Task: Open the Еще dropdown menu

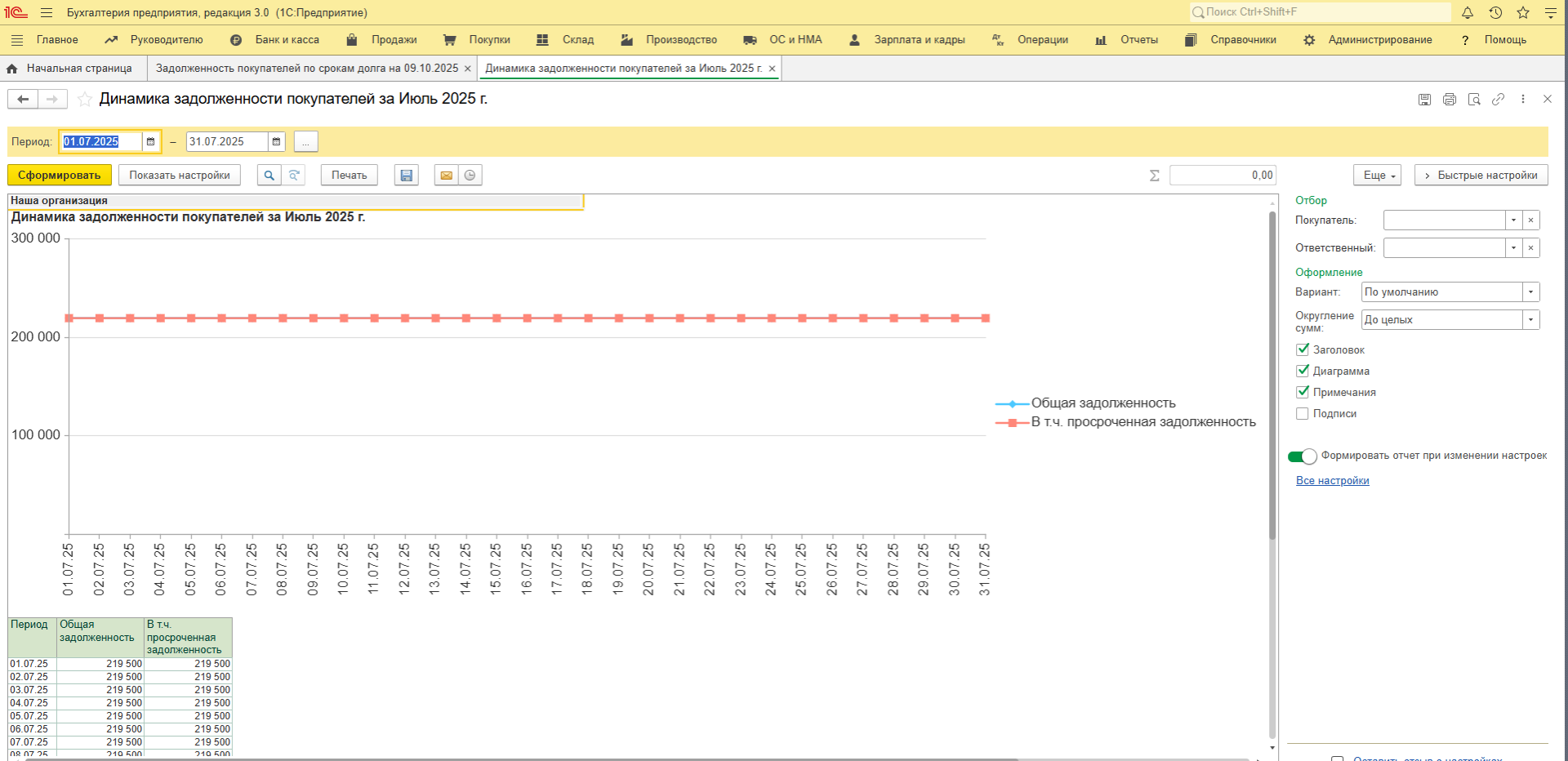Action: pyautogui.click(x=1378, y=176)
